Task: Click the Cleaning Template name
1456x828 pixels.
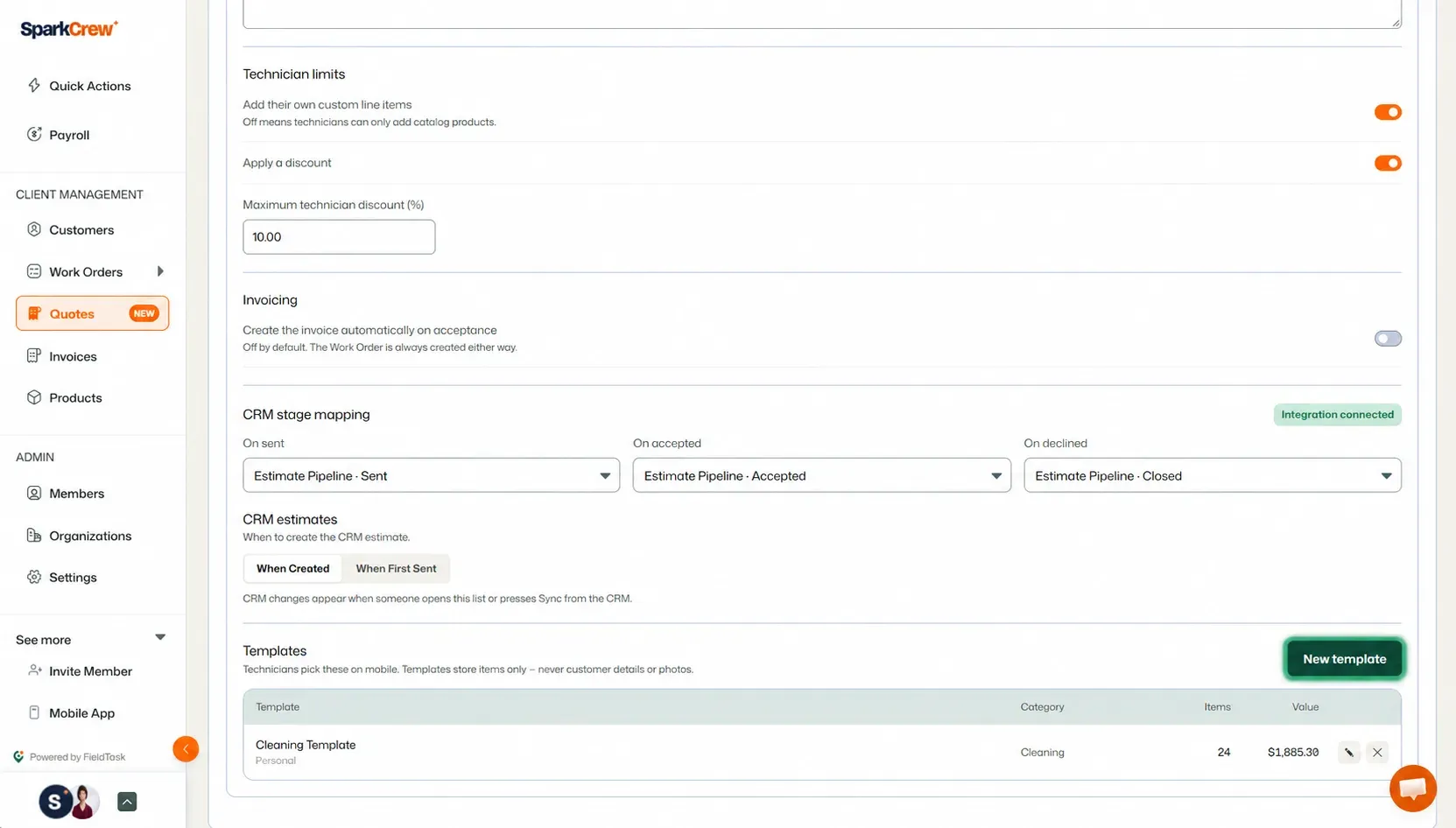Action: click(306, 745)
